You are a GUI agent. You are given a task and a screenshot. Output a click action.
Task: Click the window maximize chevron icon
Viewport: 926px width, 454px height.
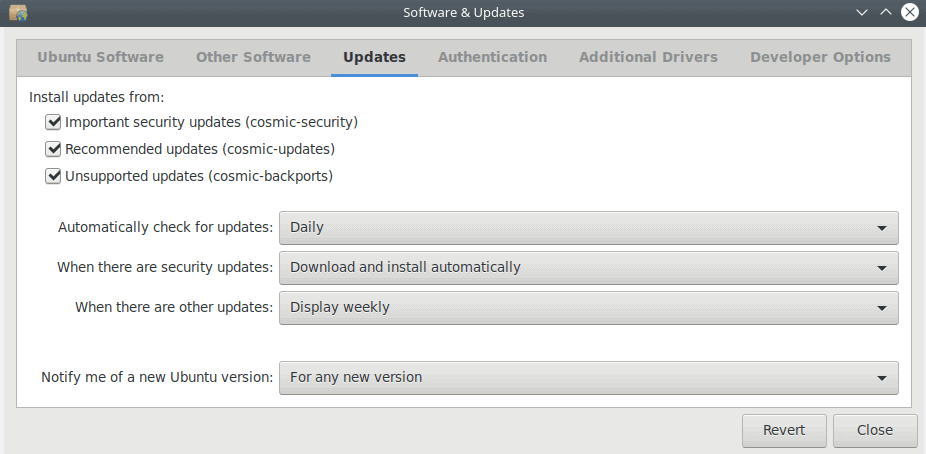pyautogui.click(x=886, y=12)
